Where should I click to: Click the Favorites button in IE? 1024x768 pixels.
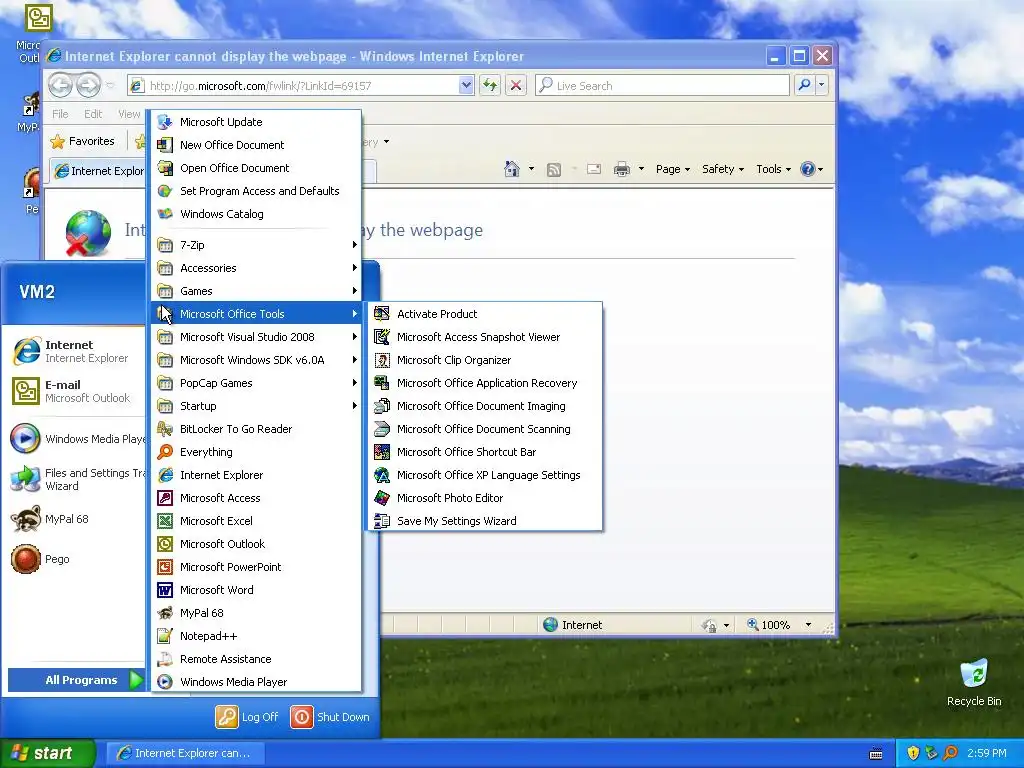click(82, 142)
